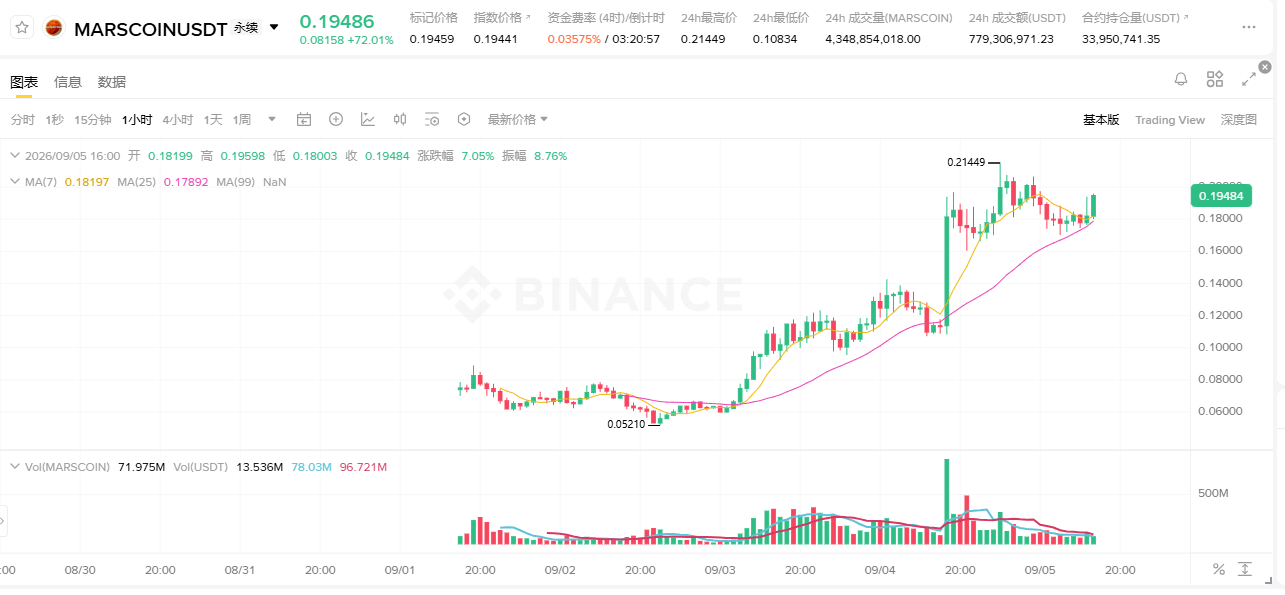
Task: Select the 4小时 timeframe
Action: pos(178,119)
